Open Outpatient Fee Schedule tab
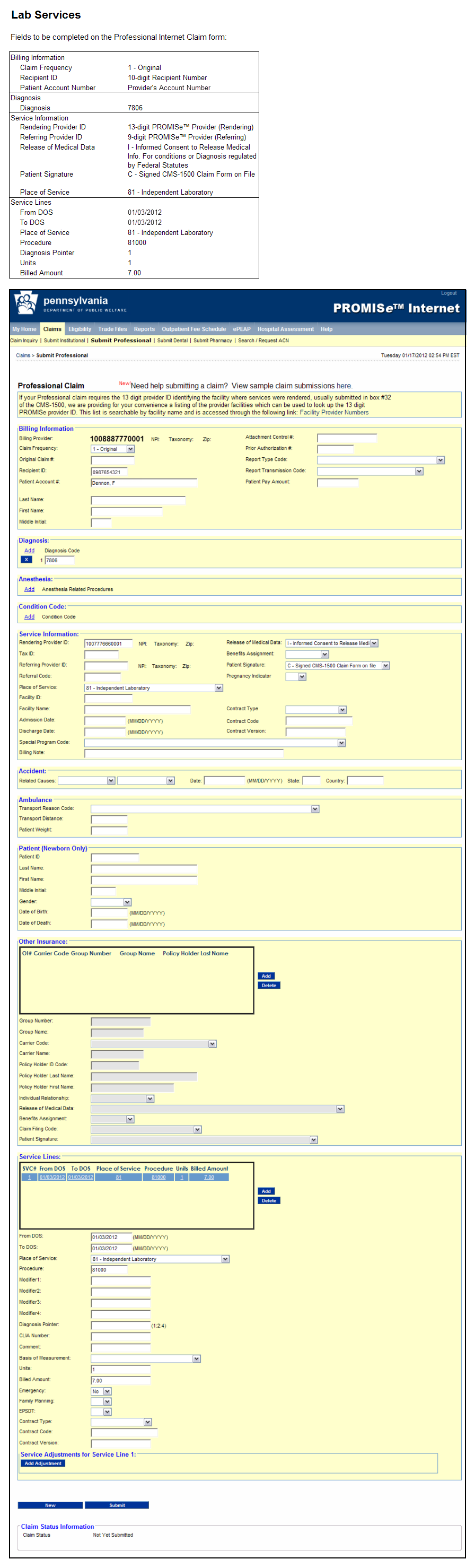 tap(193, 329)
